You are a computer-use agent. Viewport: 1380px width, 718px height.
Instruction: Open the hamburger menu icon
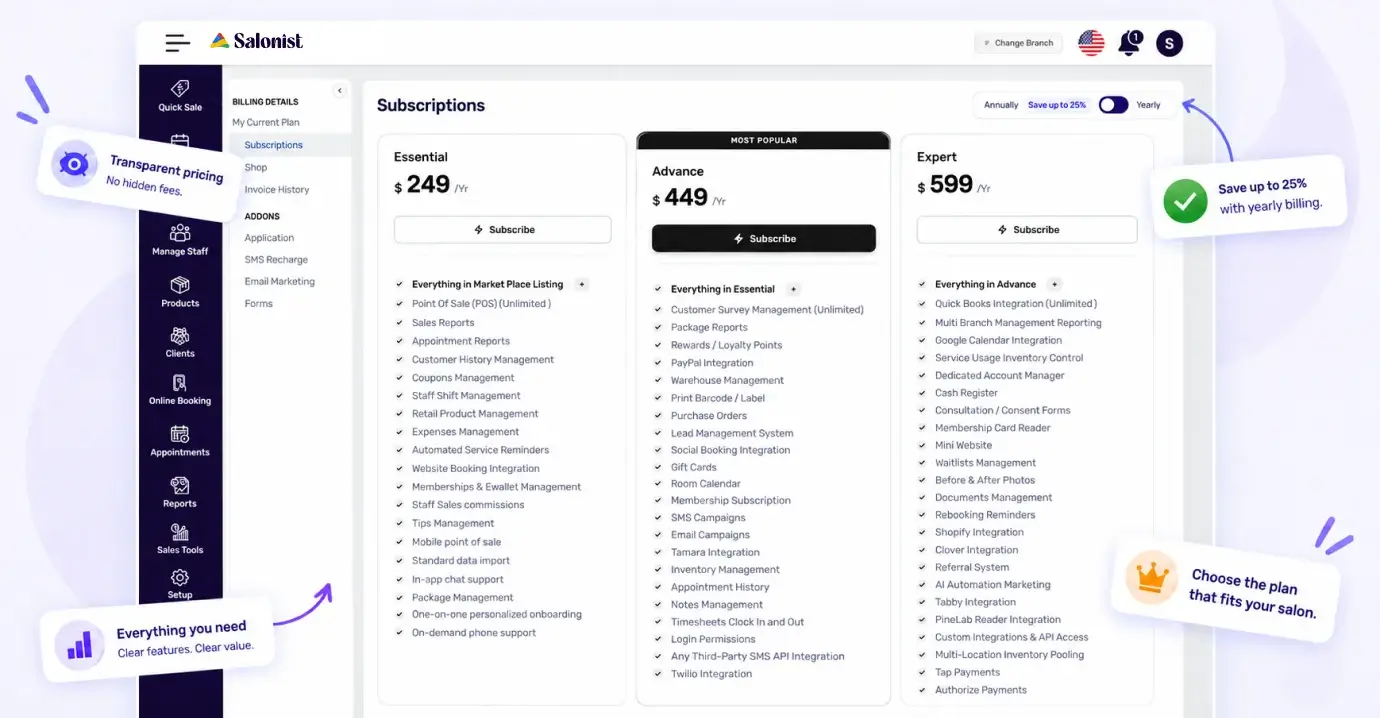(x=178, y=42)
